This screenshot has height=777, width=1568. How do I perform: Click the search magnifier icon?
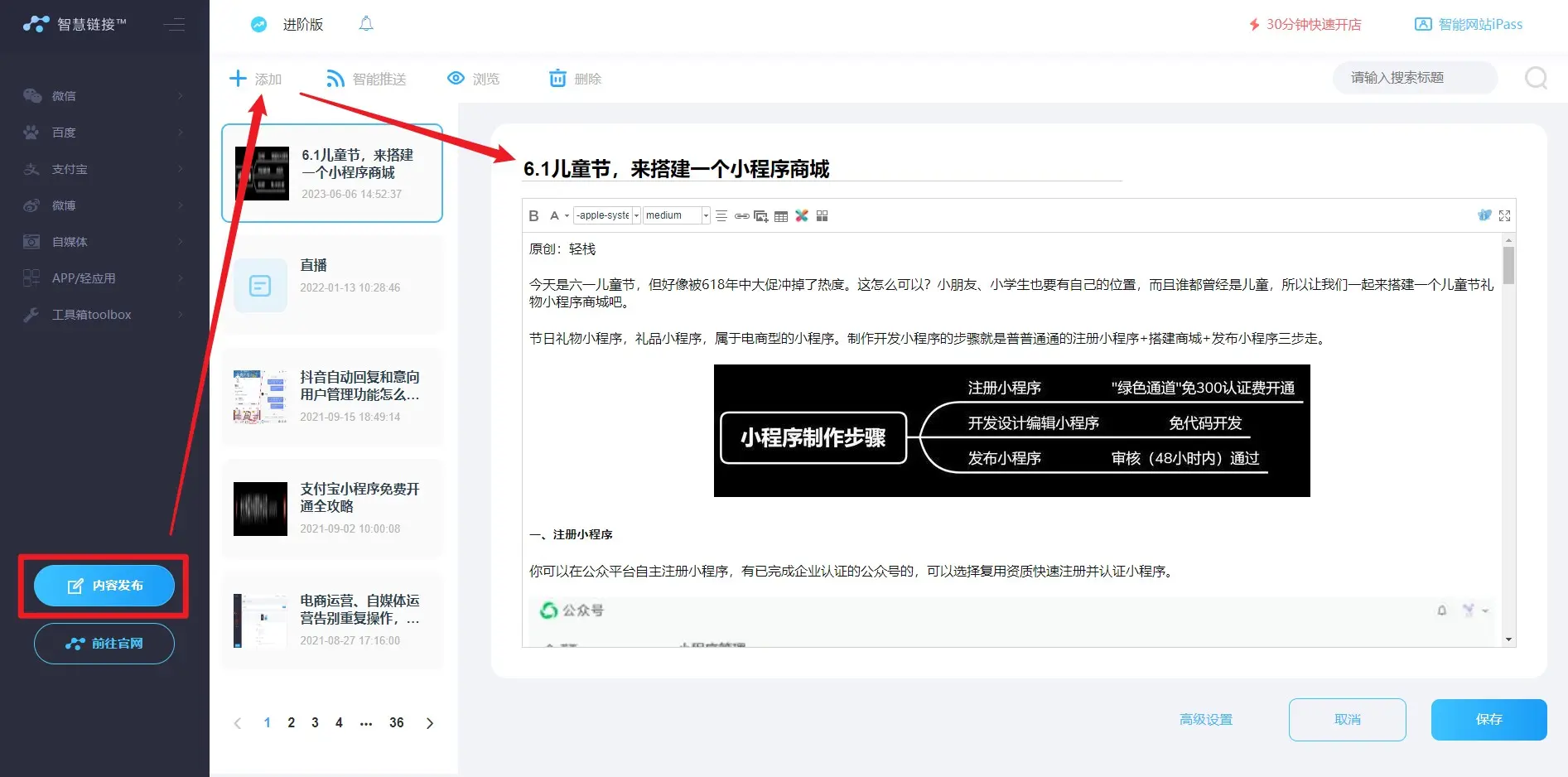tap(1536, 78)
